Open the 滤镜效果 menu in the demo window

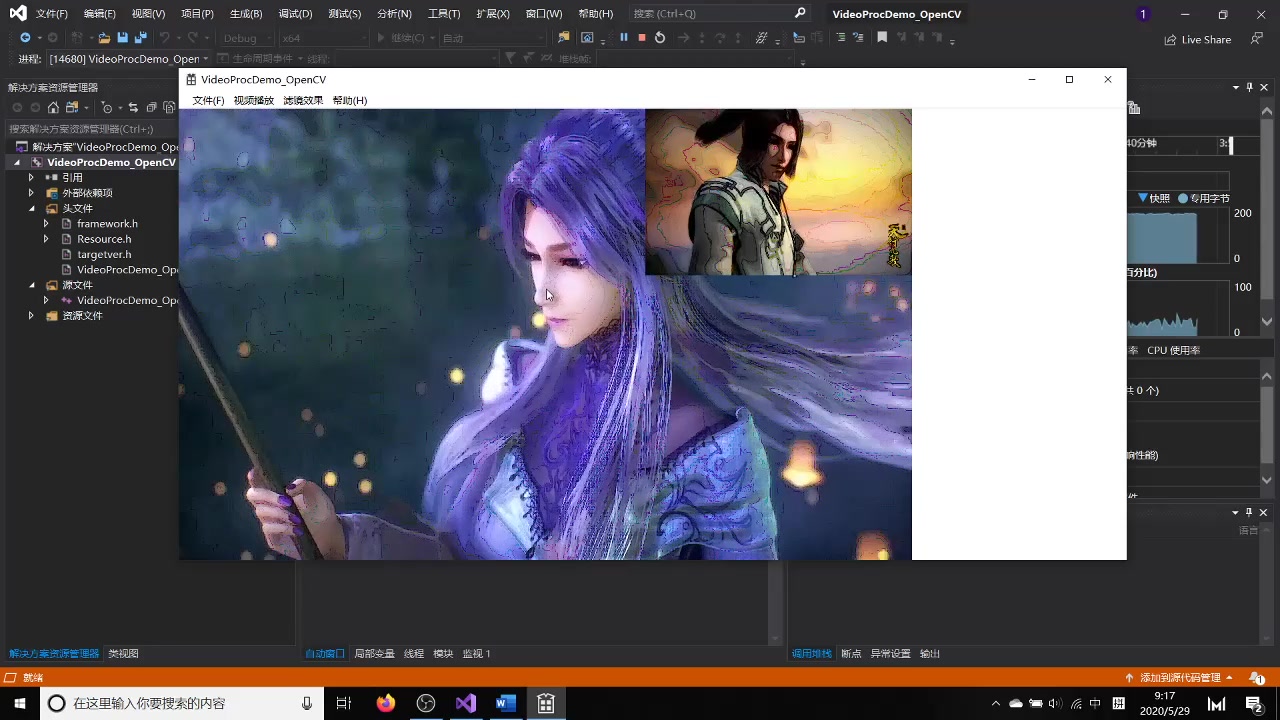[303, 101]
